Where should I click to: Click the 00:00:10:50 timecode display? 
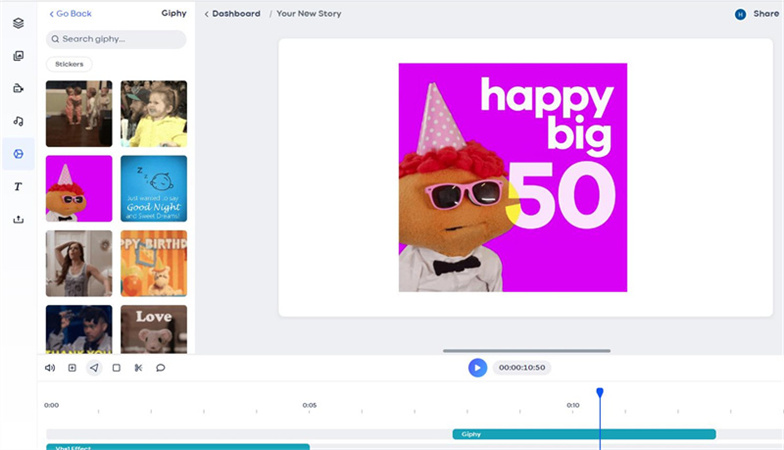tap(522, 368)
